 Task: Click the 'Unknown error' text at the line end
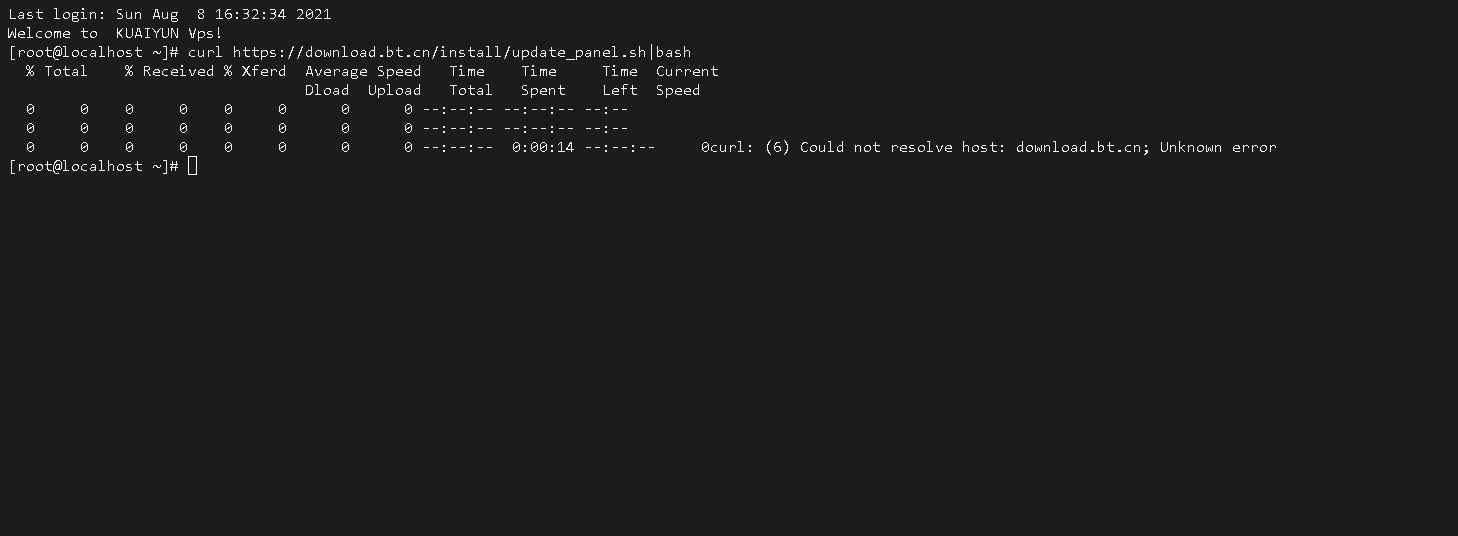click(x=1218, y=147)
